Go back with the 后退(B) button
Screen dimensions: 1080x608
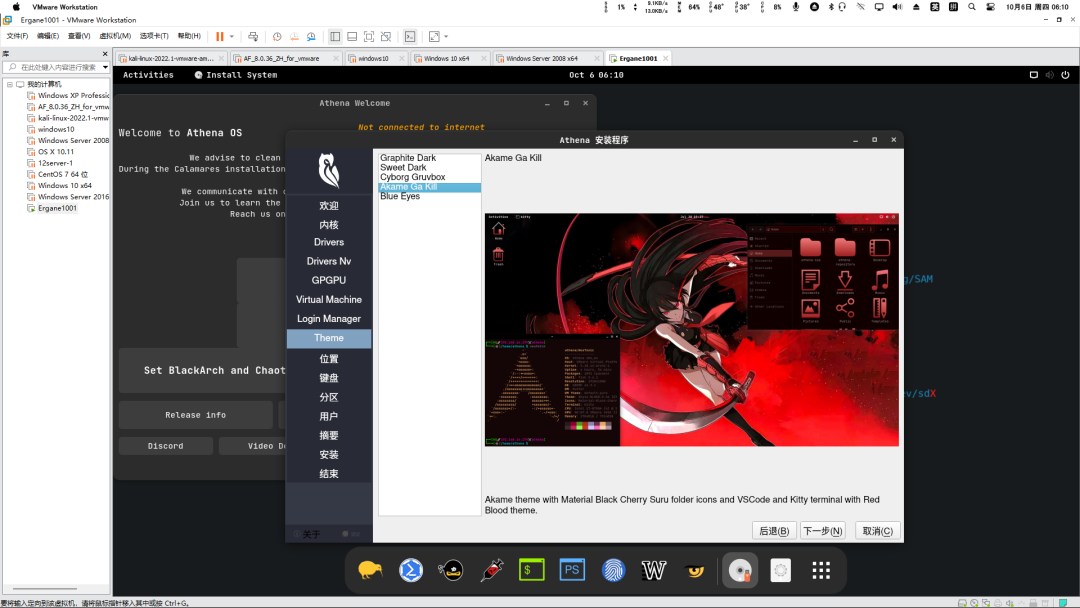(774, 531)
